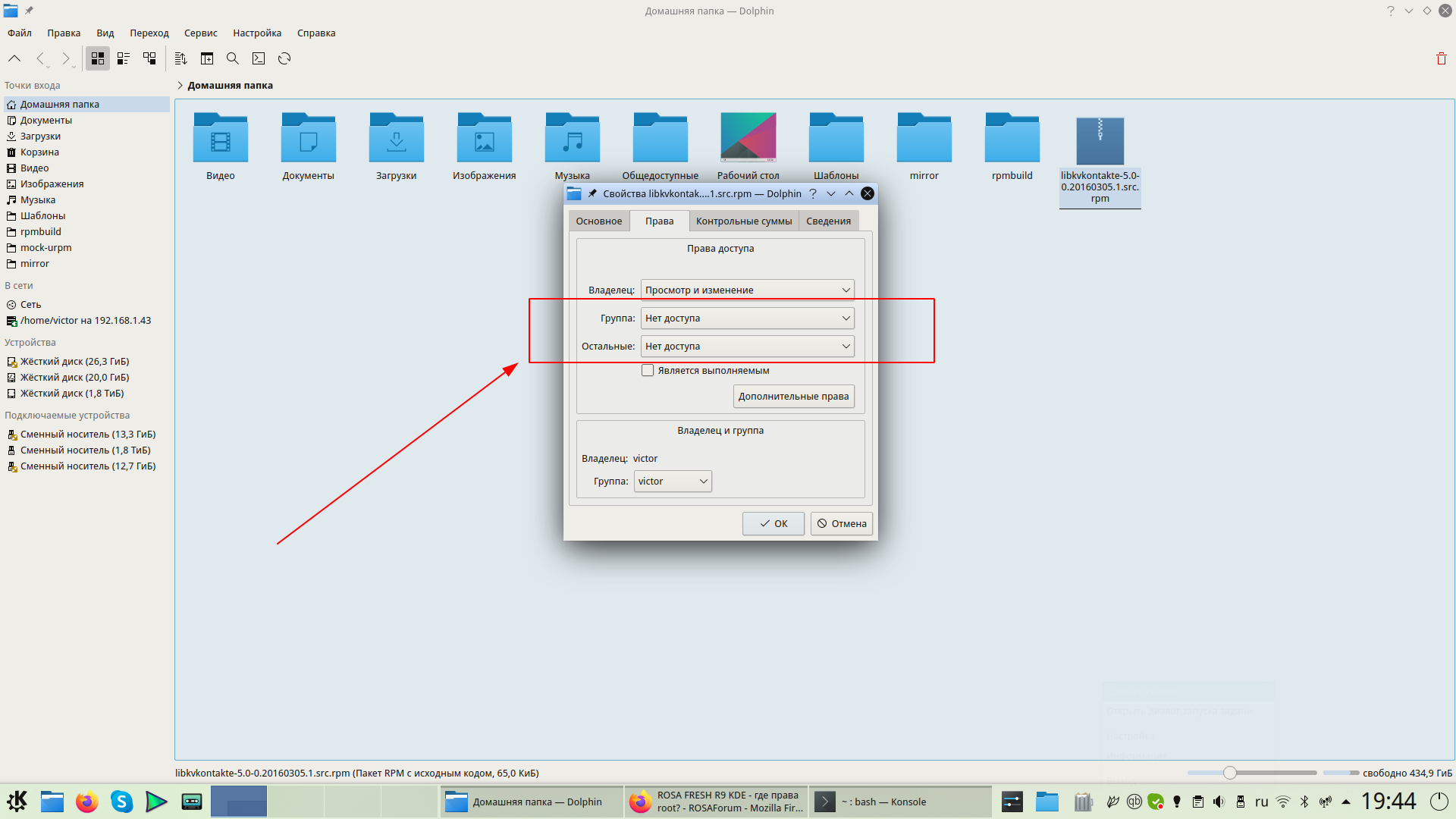Click 'Дополнительные права' button

793,397
